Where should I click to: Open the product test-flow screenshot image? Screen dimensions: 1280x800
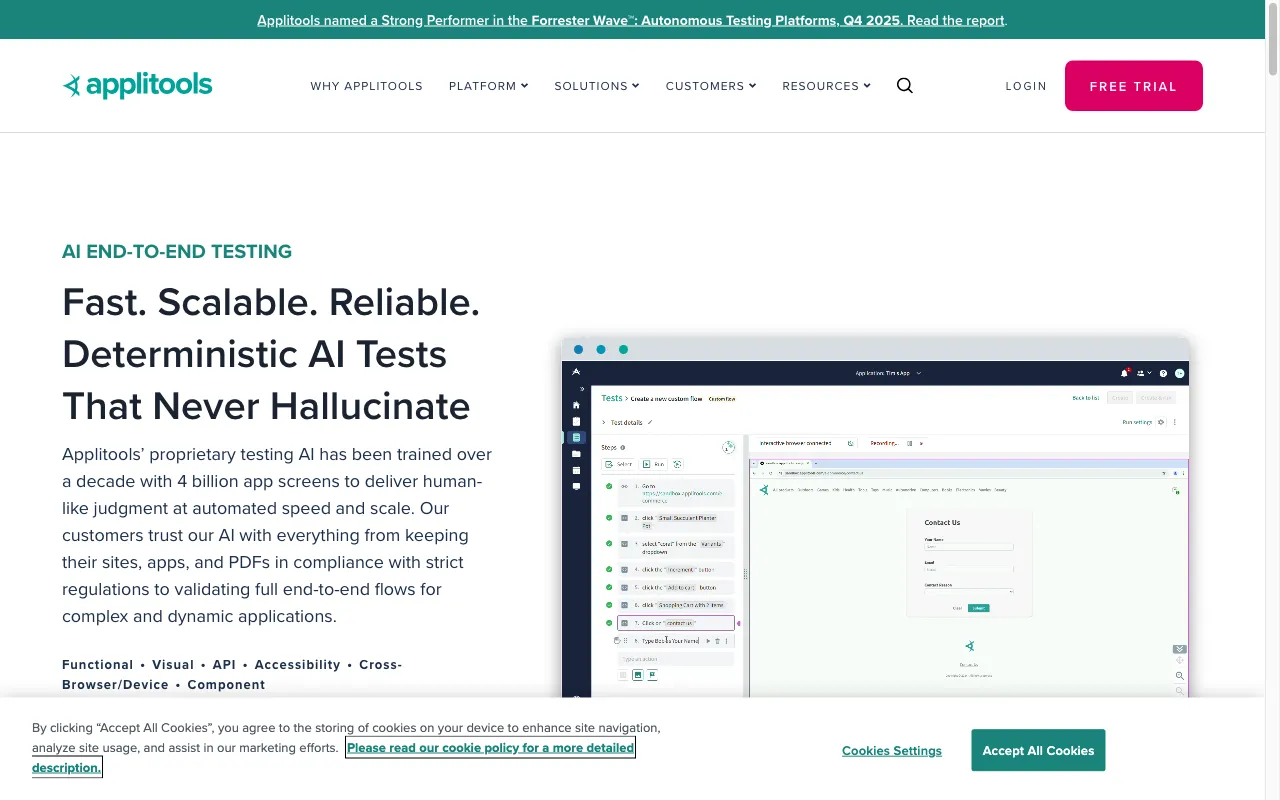[x=876, y=518]
